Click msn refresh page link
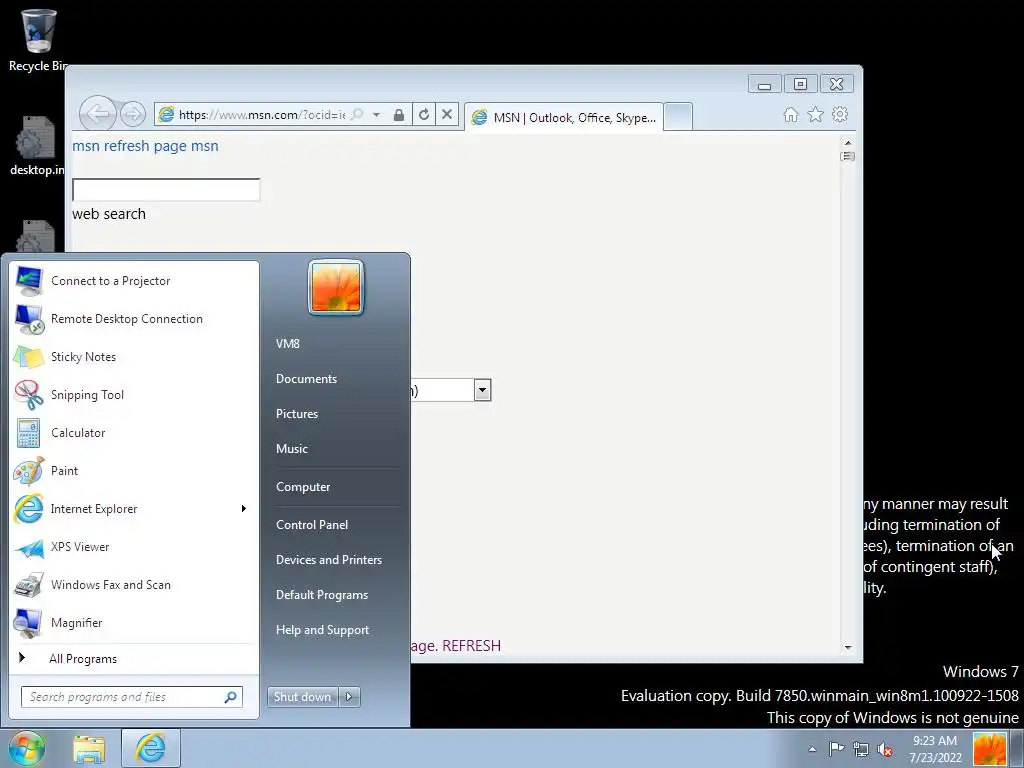This screenshot has width=1024, height=768. point(145,146)
